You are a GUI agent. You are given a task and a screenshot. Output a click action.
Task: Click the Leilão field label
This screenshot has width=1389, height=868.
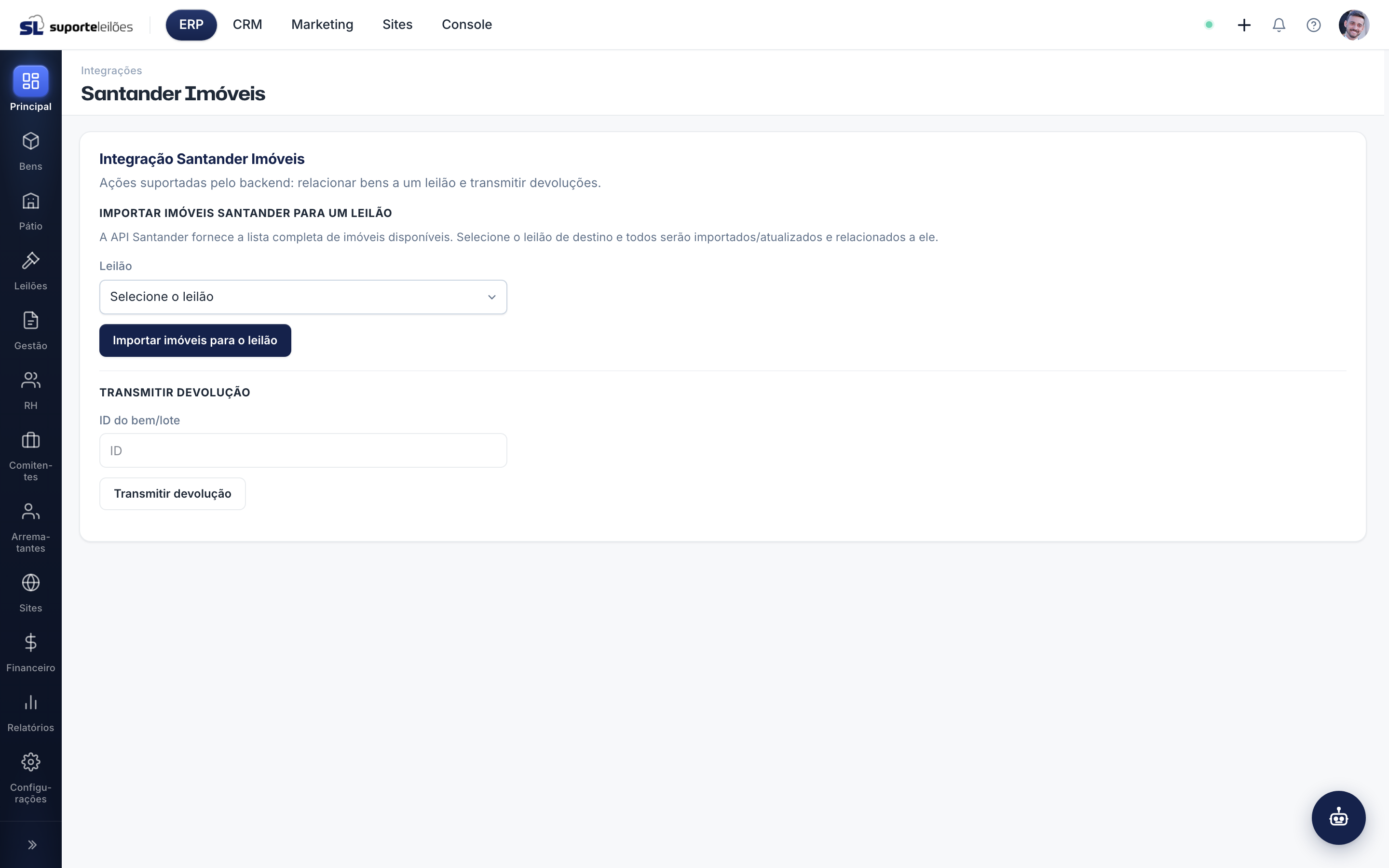point(115,266)
